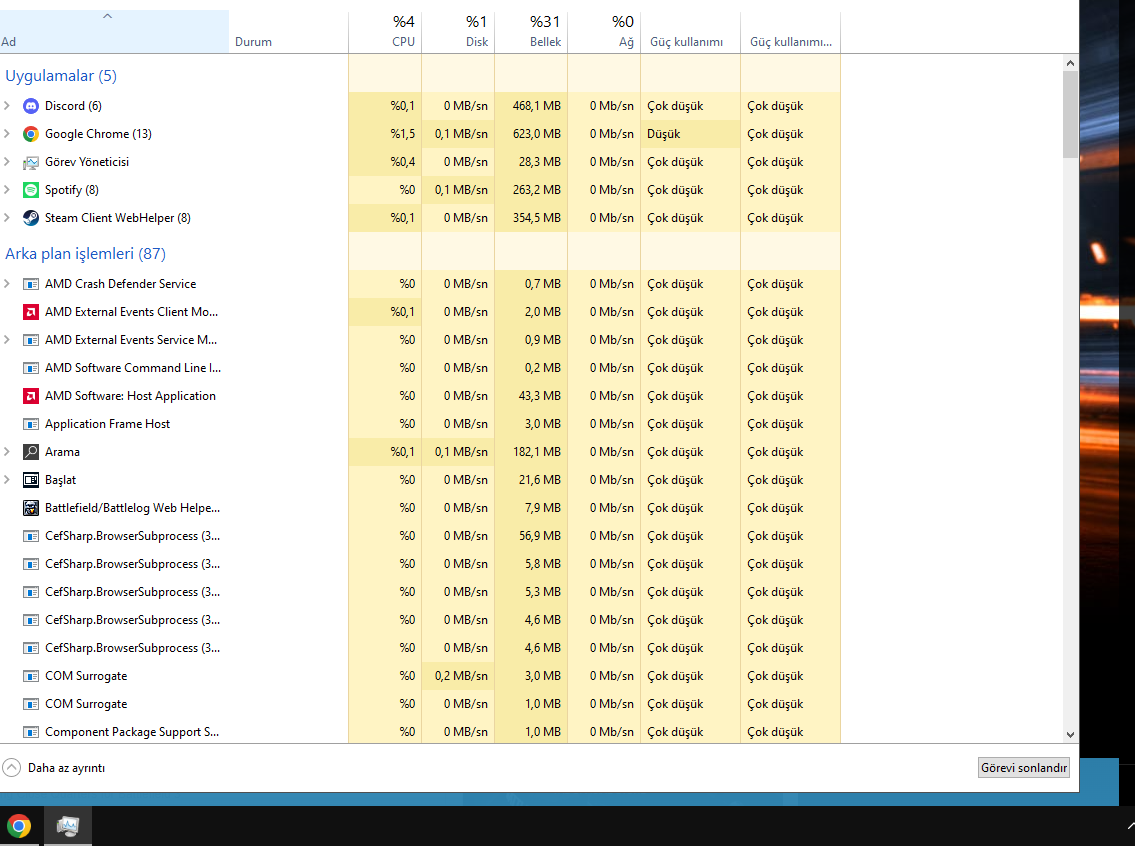The height and width of the screenshot is (846, 1135).
Task: Click the 43,3 MB AMD Software memory cell
Action: 531,396
